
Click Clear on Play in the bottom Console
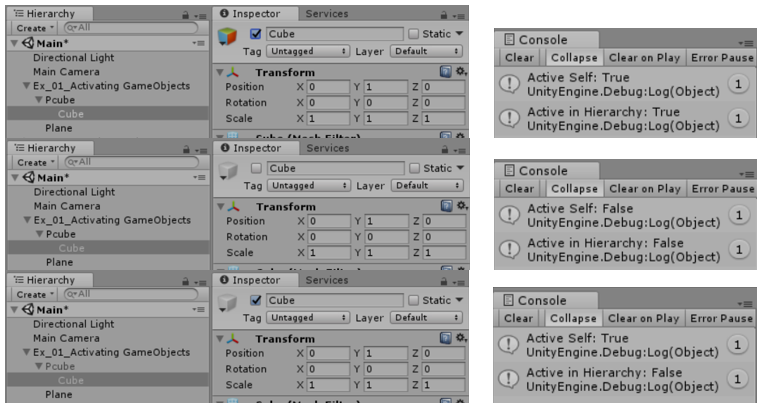pyautogui.click(x=643, y=318)
